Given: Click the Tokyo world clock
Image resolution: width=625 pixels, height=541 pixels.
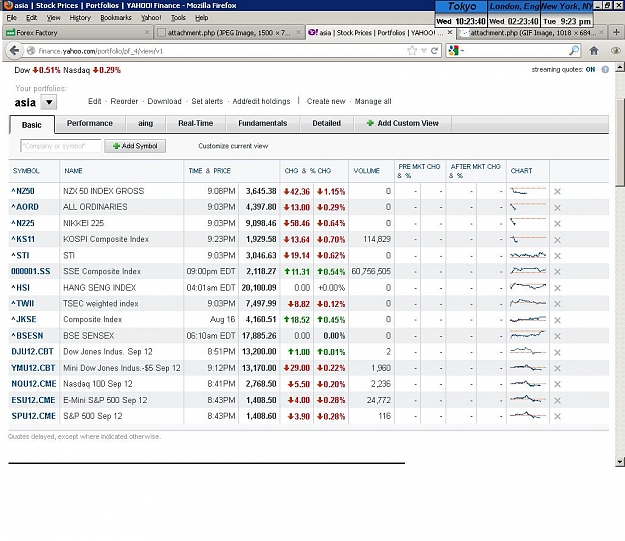Looking at the screenshot, I should coord(461,14).
